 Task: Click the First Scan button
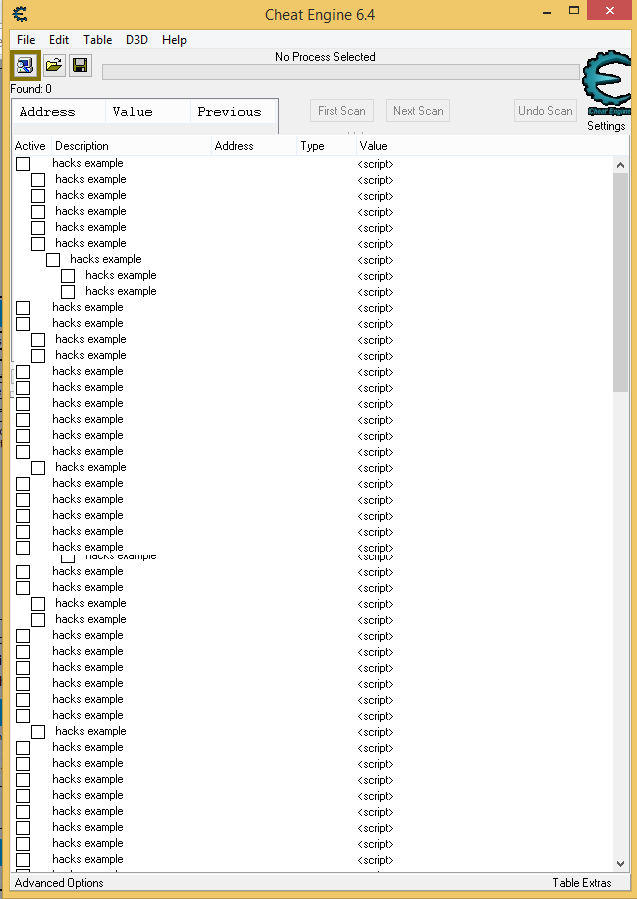(x=342, y=111)
